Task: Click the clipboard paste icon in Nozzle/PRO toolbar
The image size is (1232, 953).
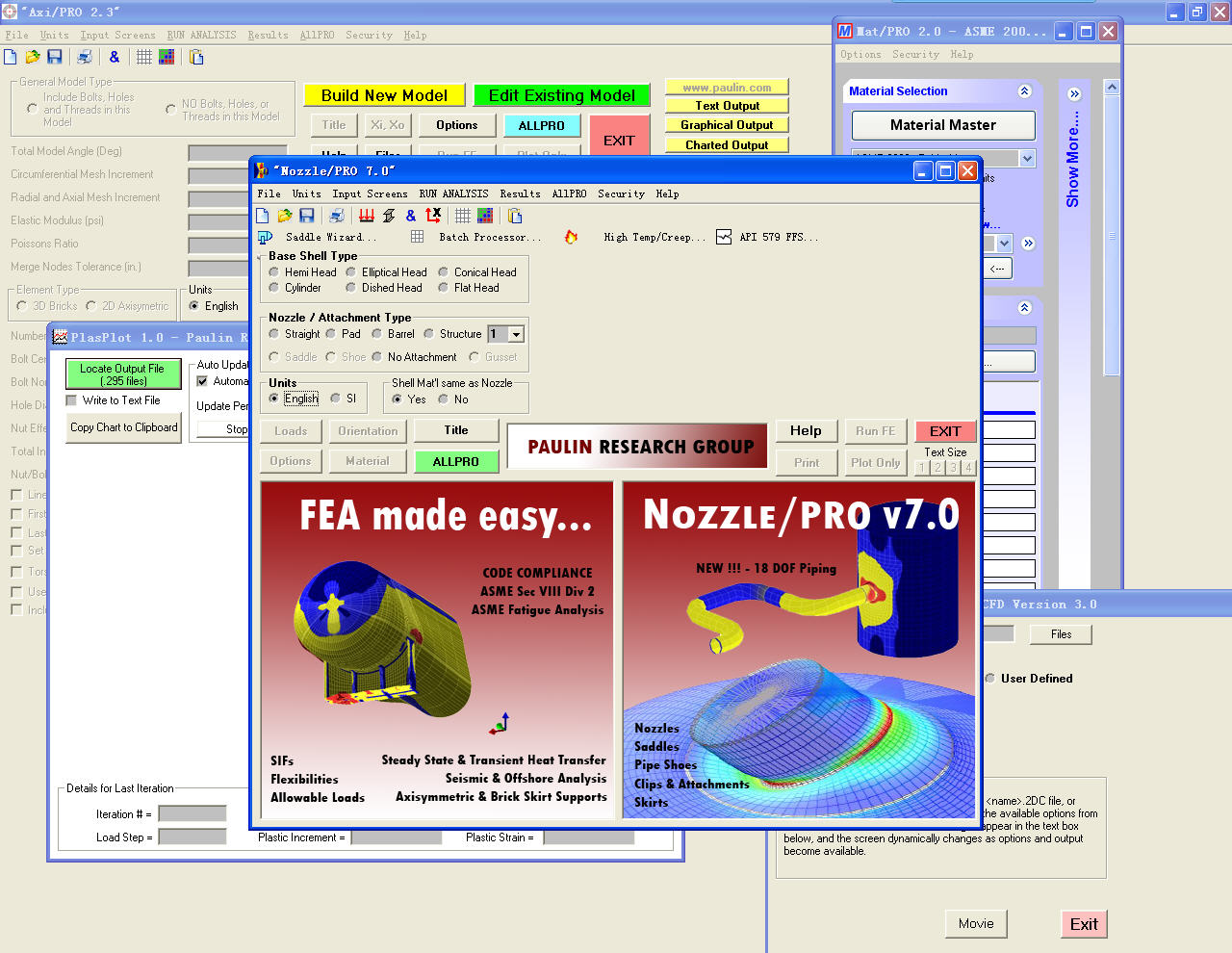Action: (x=515, y=216)
